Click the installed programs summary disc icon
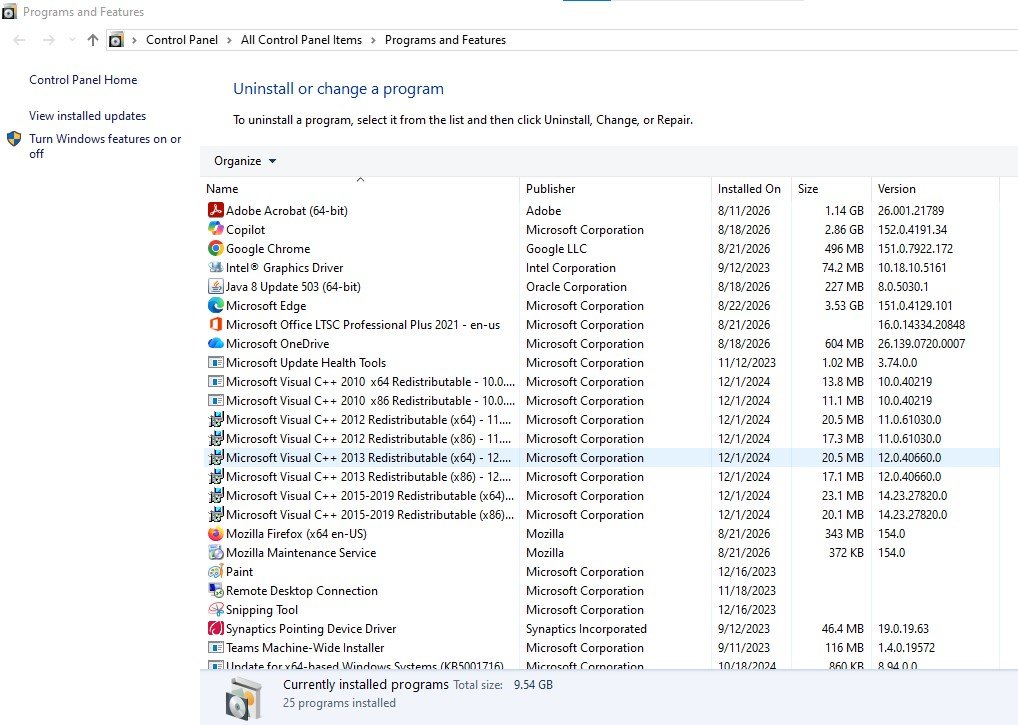The height and width of the screenshot is (725, 1018). [x=243, y=698]
